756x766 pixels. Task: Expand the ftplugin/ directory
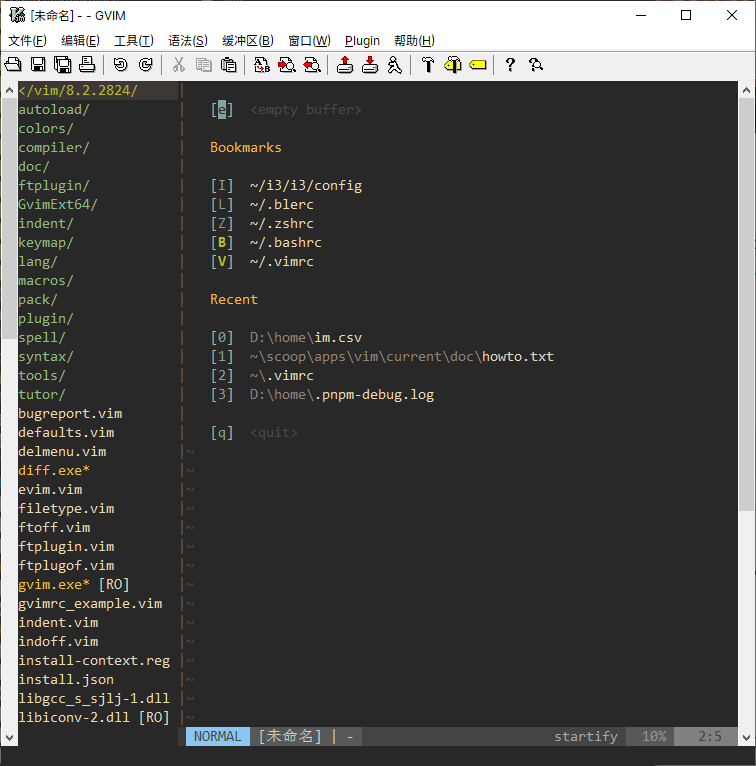point(54,186)
